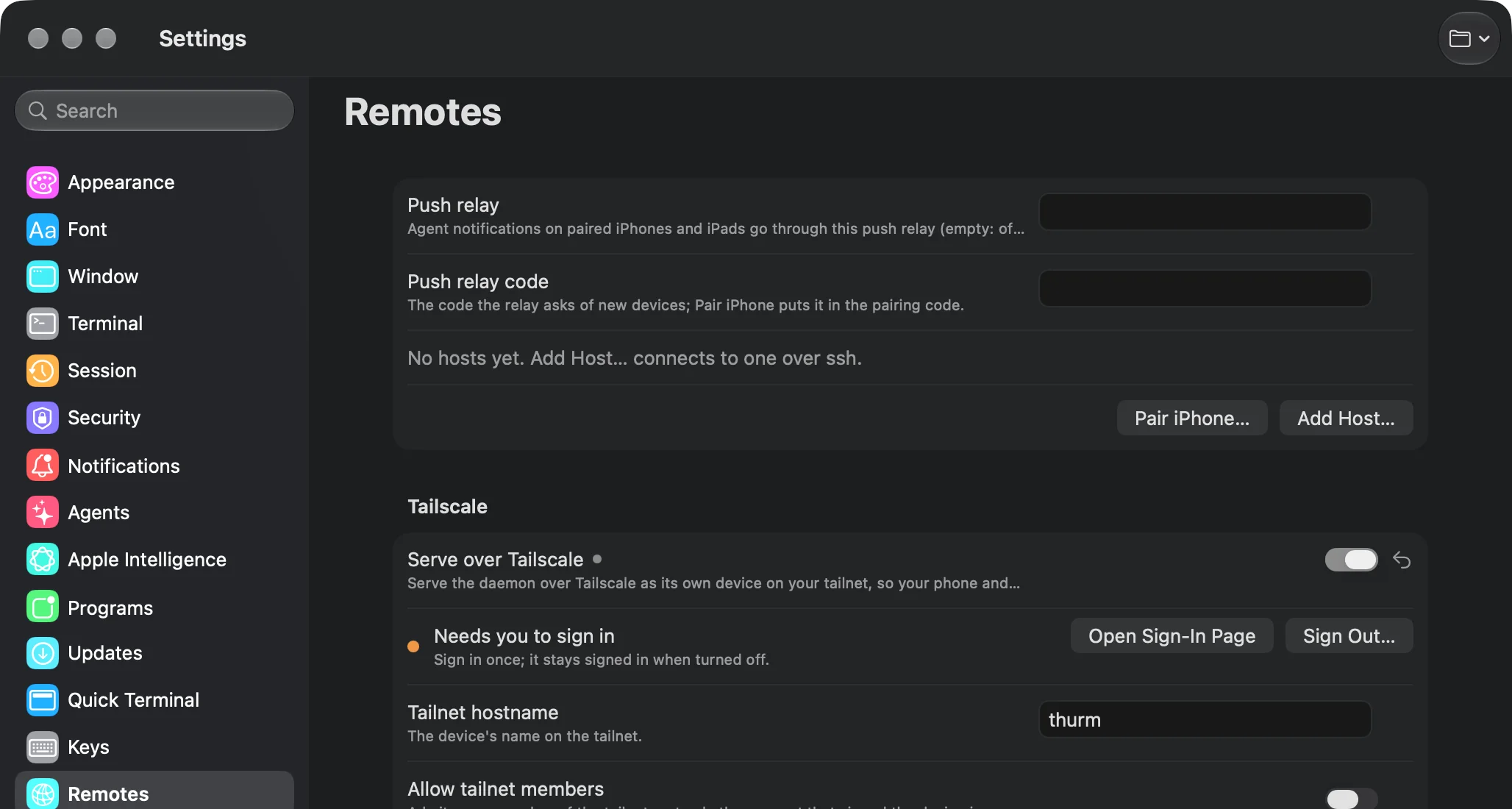Image resolution: width=1512 pixels, height=809 pixels.
Task: Click the Security shield icon
Action: click(x=43, y=418)
